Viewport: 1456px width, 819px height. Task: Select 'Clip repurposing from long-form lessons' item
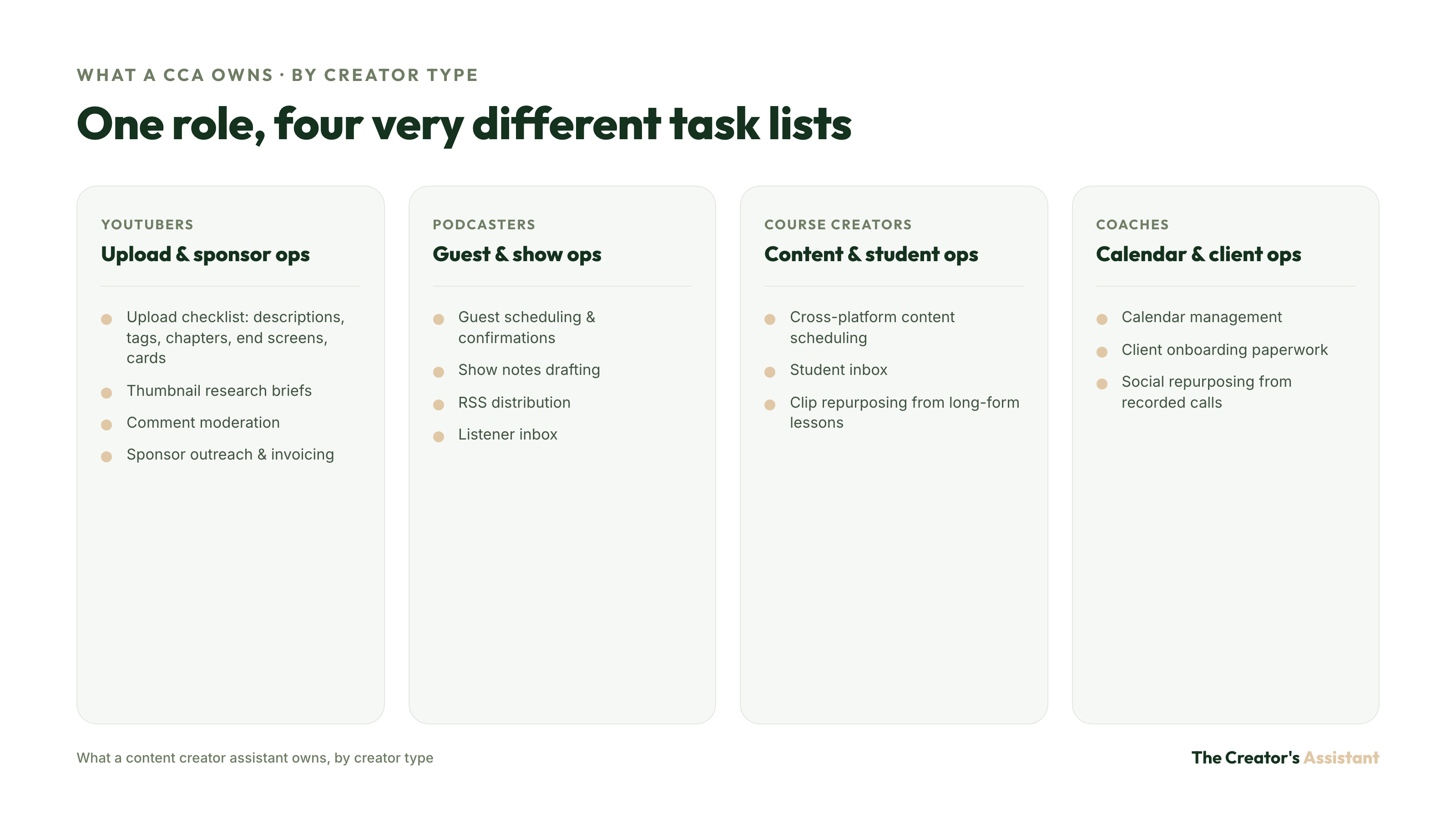(905, 413)
